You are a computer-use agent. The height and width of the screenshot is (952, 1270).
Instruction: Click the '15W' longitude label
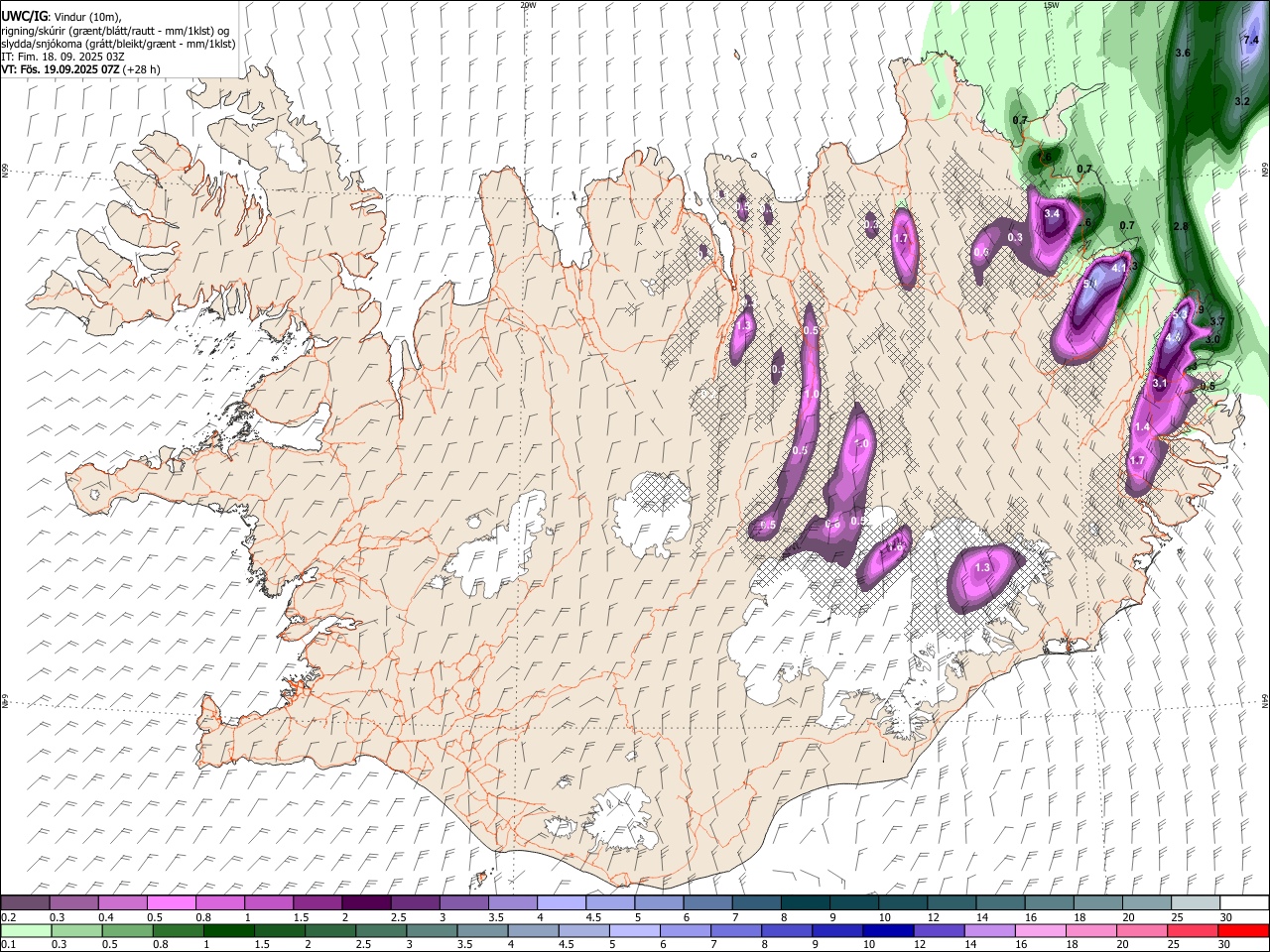tap(1051, 5)
